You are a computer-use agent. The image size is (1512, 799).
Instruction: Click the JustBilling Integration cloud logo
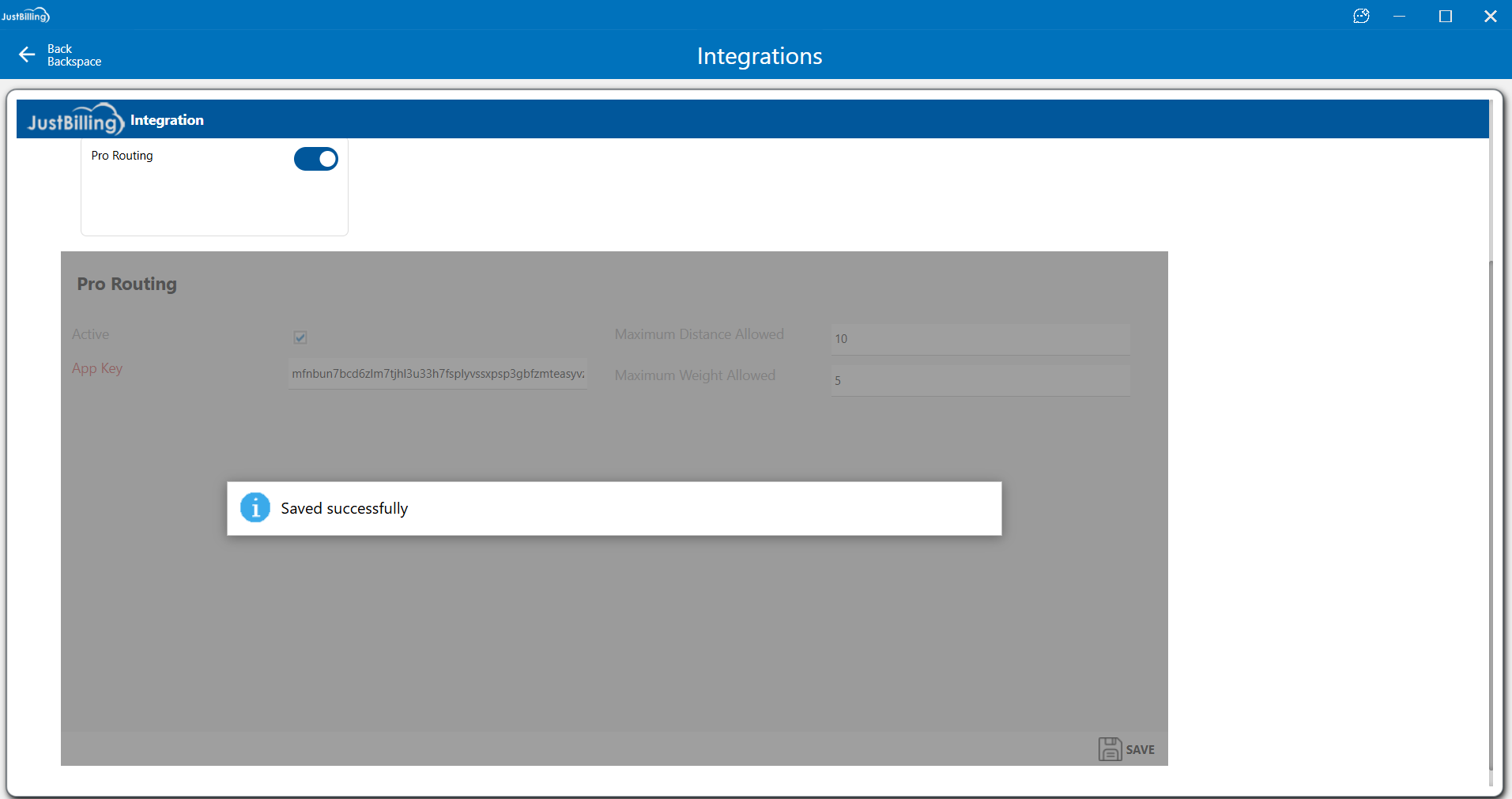point(76,120)
